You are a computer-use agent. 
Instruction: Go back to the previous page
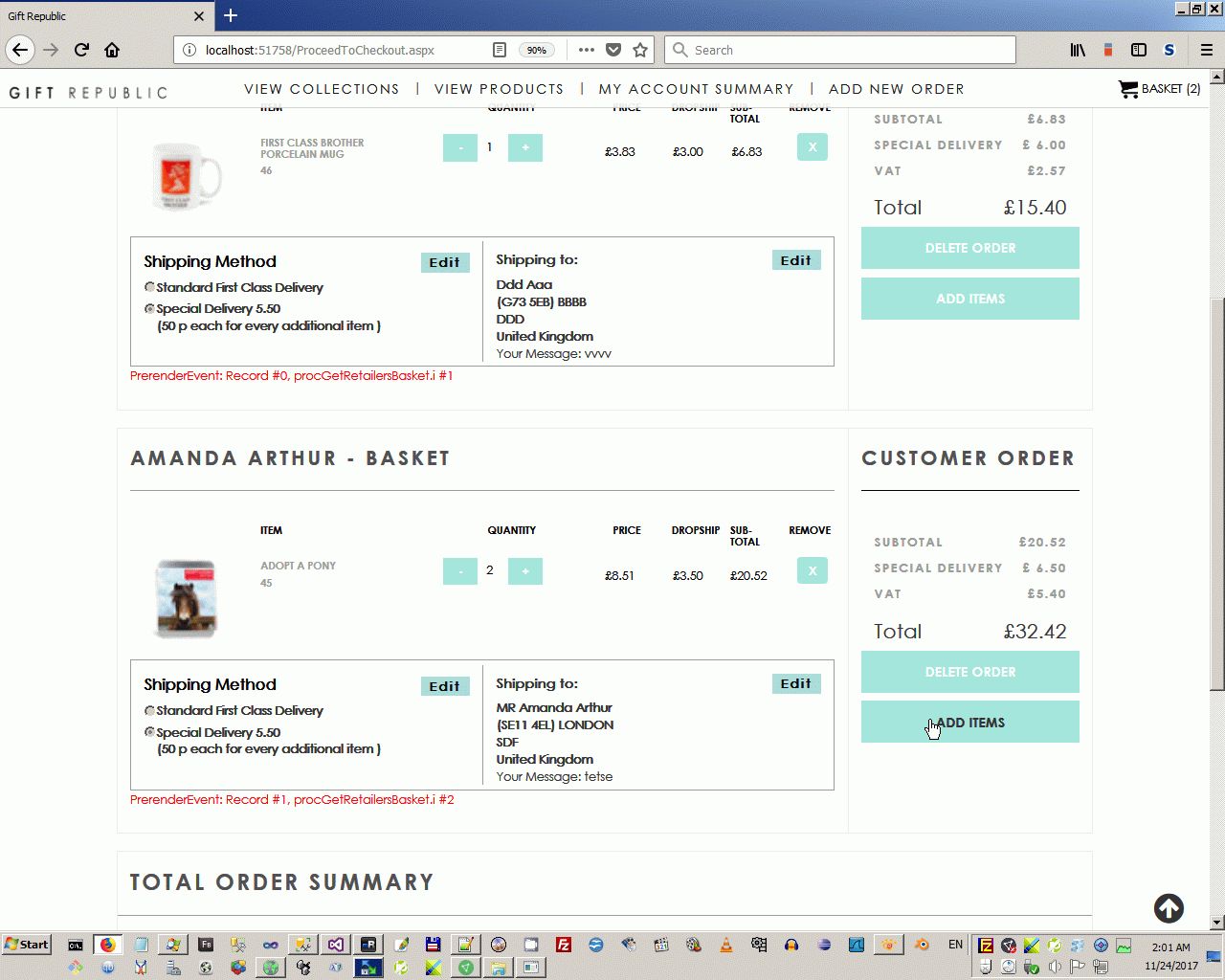point(20,50)
